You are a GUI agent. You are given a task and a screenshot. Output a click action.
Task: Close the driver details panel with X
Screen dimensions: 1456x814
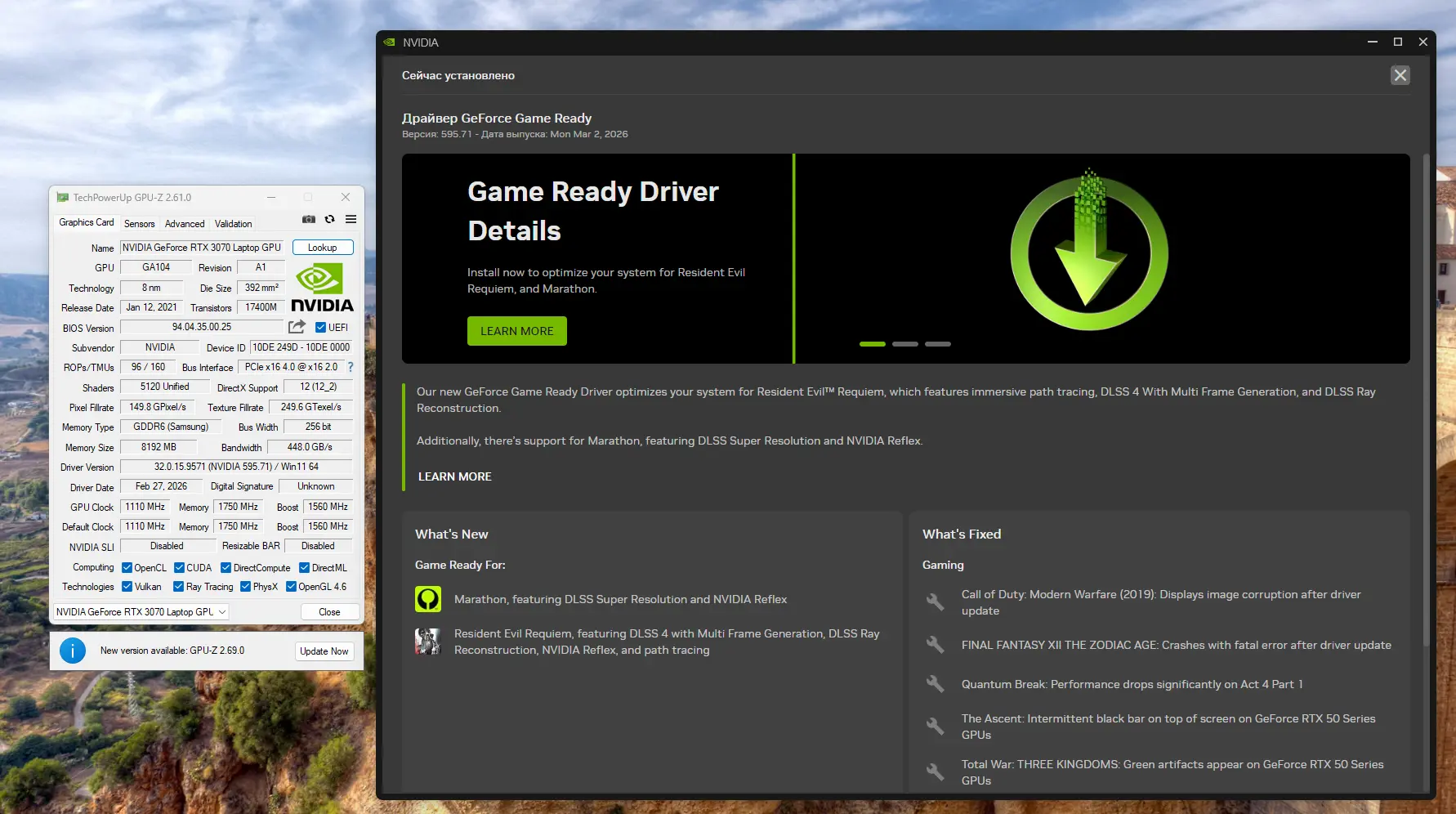(1400, 75)
